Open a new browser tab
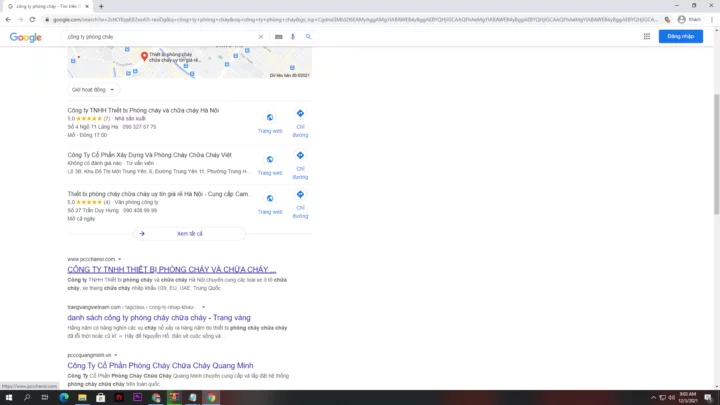This screenshot has height=405, width=720. (101, 6)
